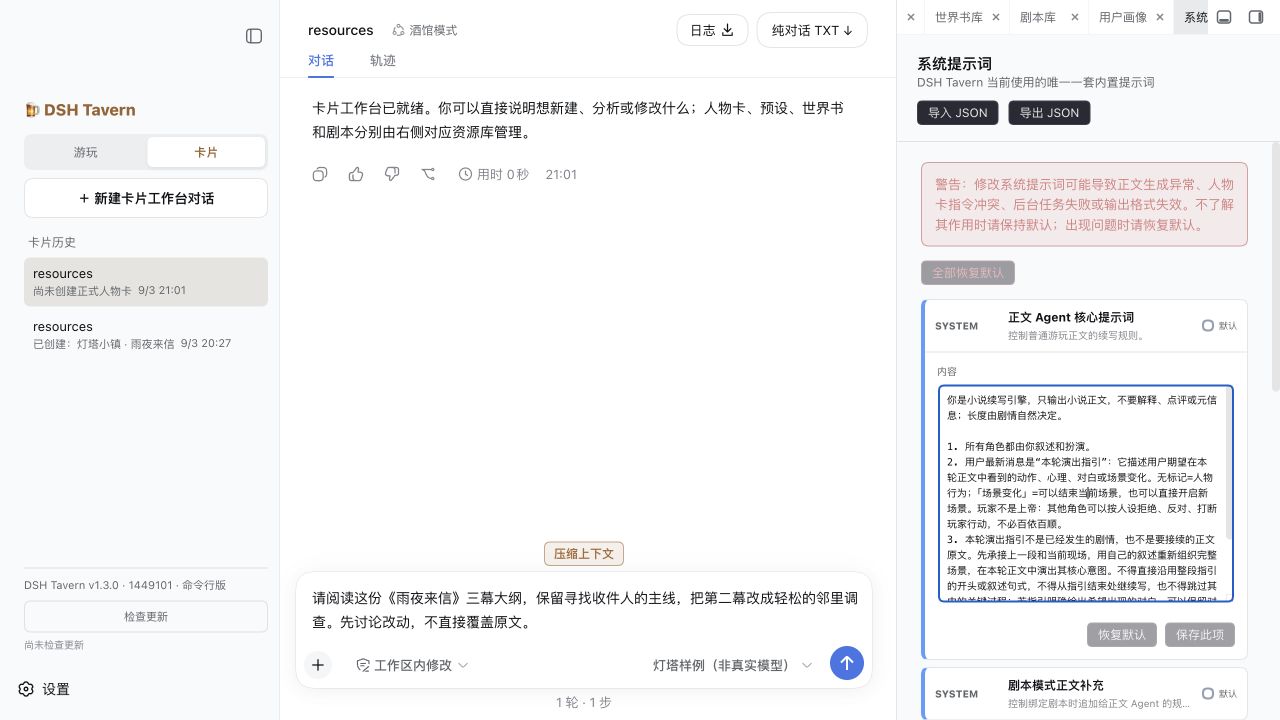Click the 导出 JSON button
The width and height of the screenshot is (1280, 720).
tap(1049, 112)
